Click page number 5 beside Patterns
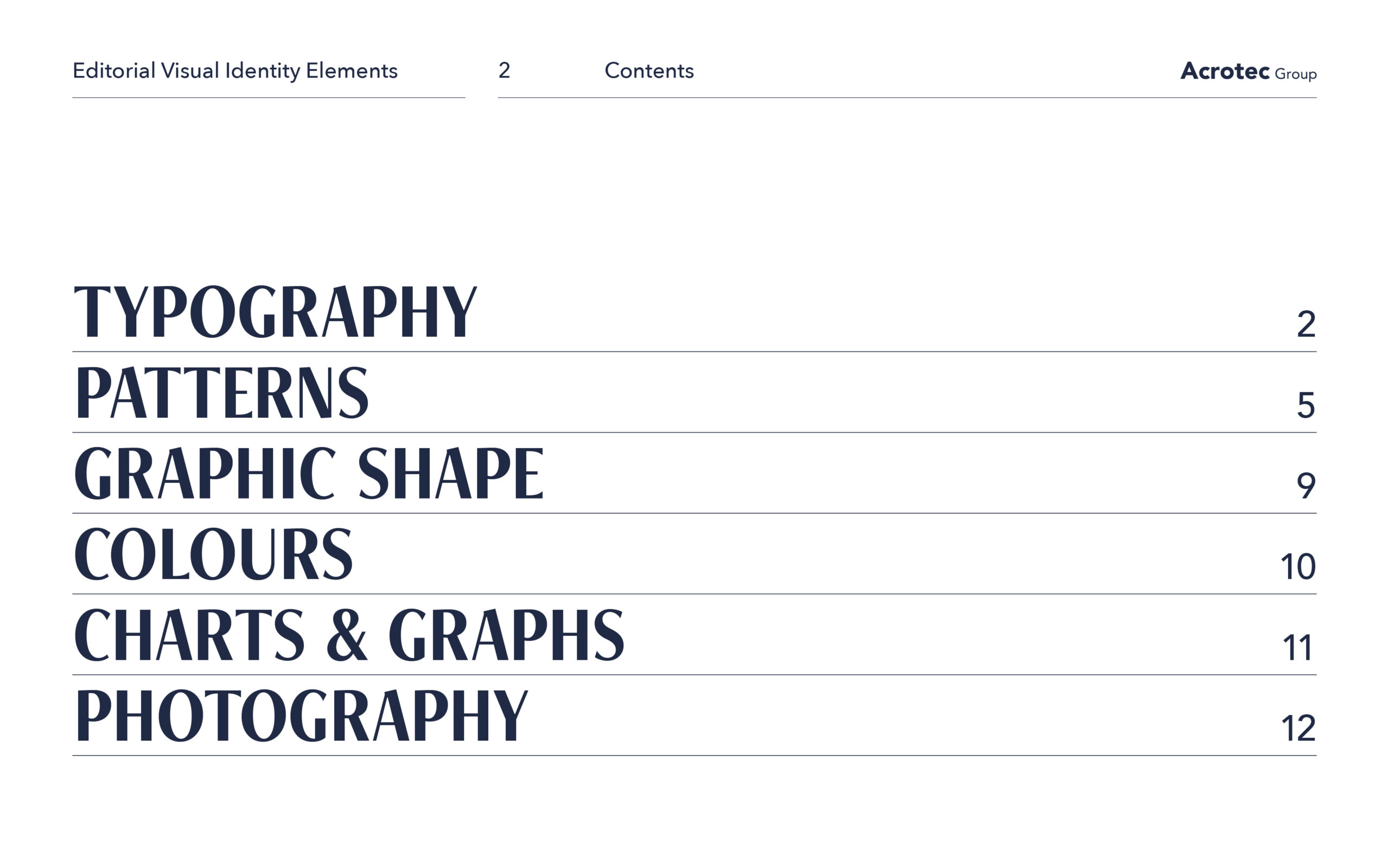This screenshot has width=1389, height=868. 1306,405
